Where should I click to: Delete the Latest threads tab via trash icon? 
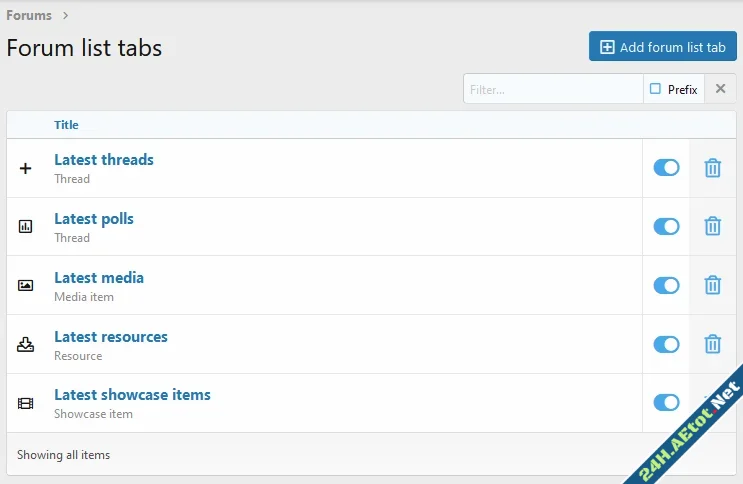pyautogui.click(x=712, y=168)
